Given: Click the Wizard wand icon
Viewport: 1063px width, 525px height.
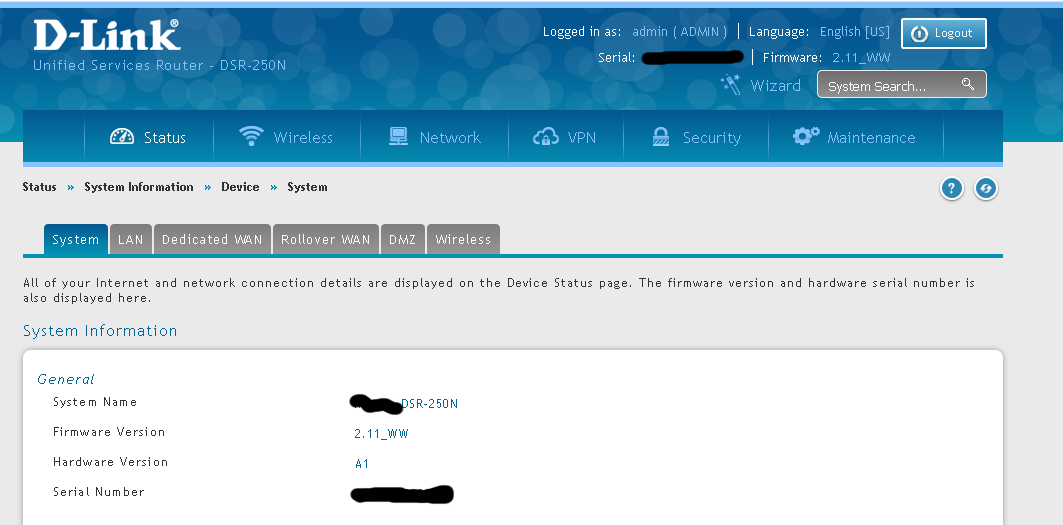Looking at the screenshot, I should [x=730, y=85].
